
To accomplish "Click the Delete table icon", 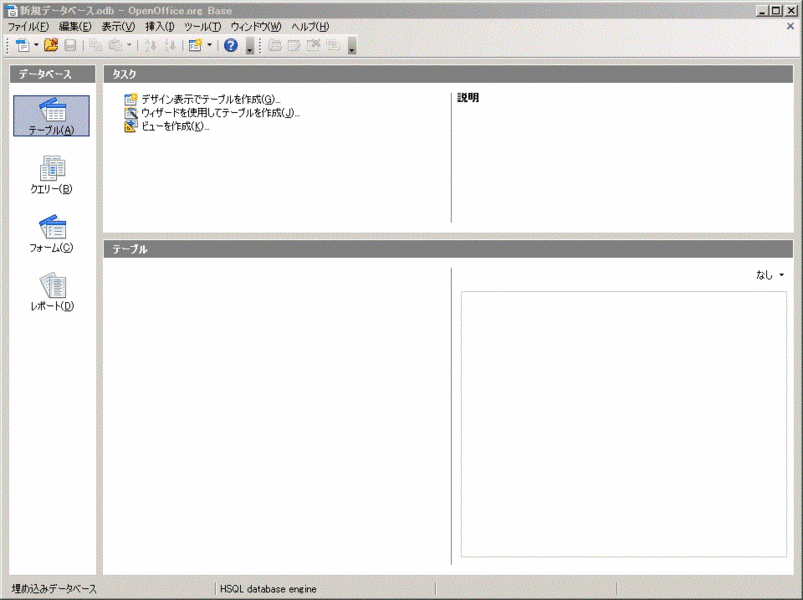I will 313,46.
